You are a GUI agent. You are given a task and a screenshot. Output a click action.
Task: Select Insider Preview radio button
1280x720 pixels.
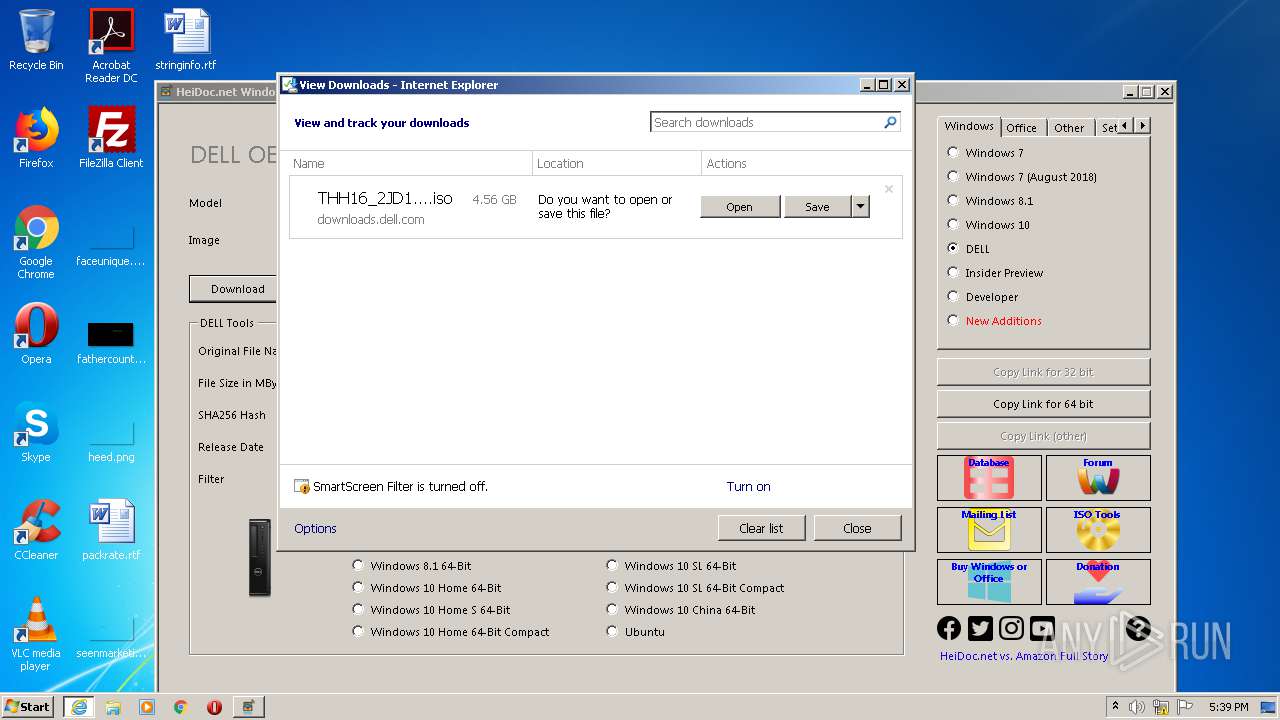[x=953, y=272]
